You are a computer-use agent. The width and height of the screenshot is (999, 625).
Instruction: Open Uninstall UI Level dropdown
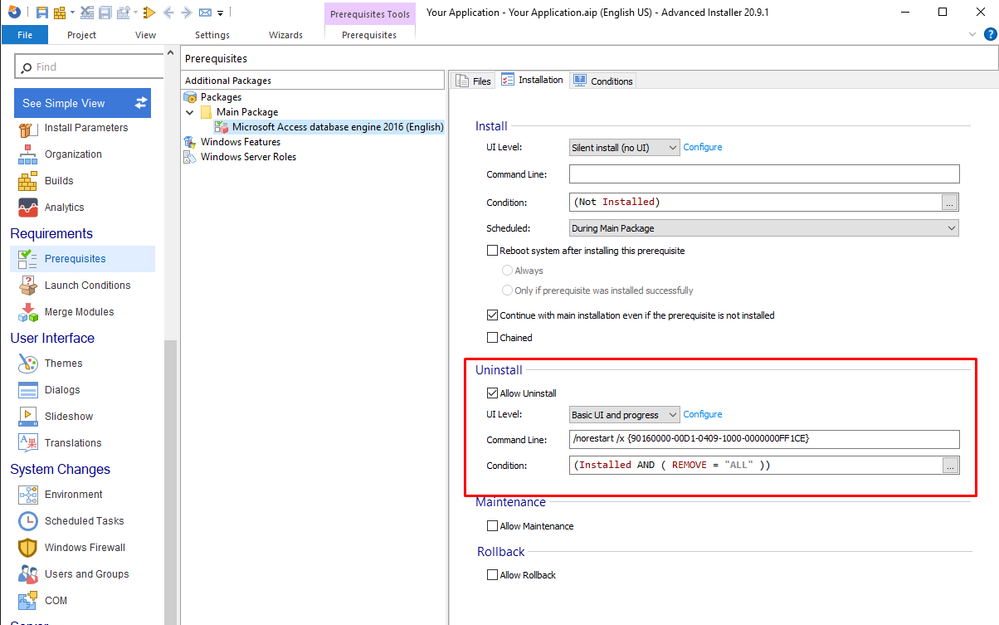pos(624,415)
